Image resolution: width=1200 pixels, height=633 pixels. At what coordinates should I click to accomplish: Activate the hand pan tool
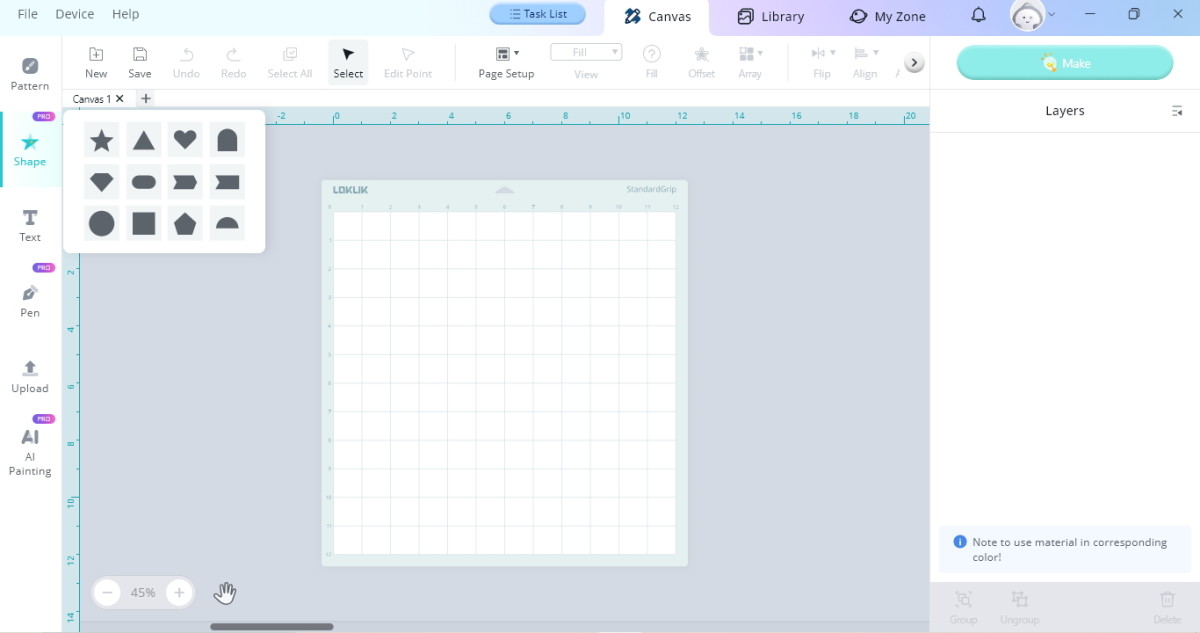[225, 593]
